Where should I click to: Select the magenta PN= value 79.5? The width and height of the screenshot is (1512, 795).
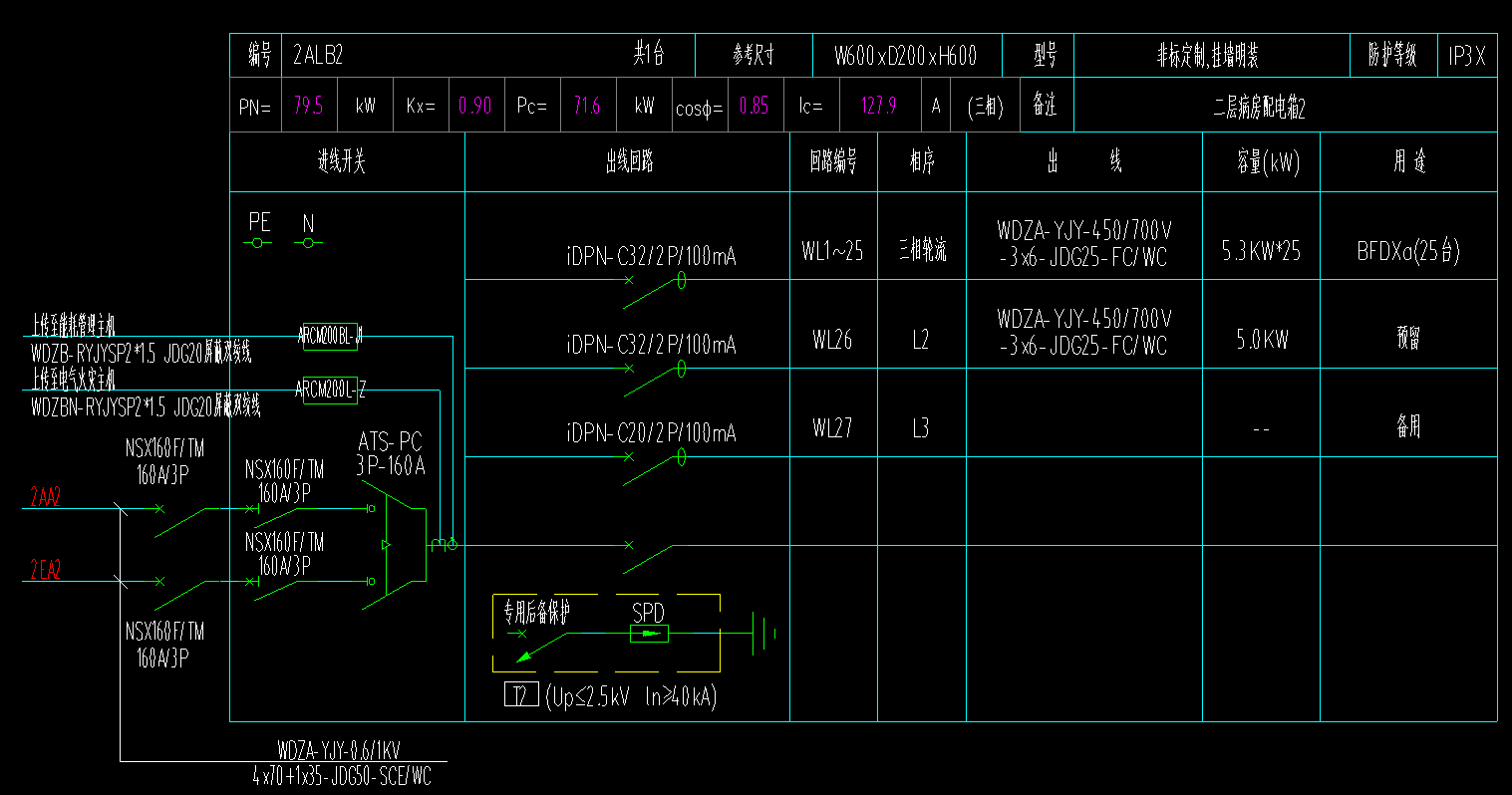tap(309, 106)
